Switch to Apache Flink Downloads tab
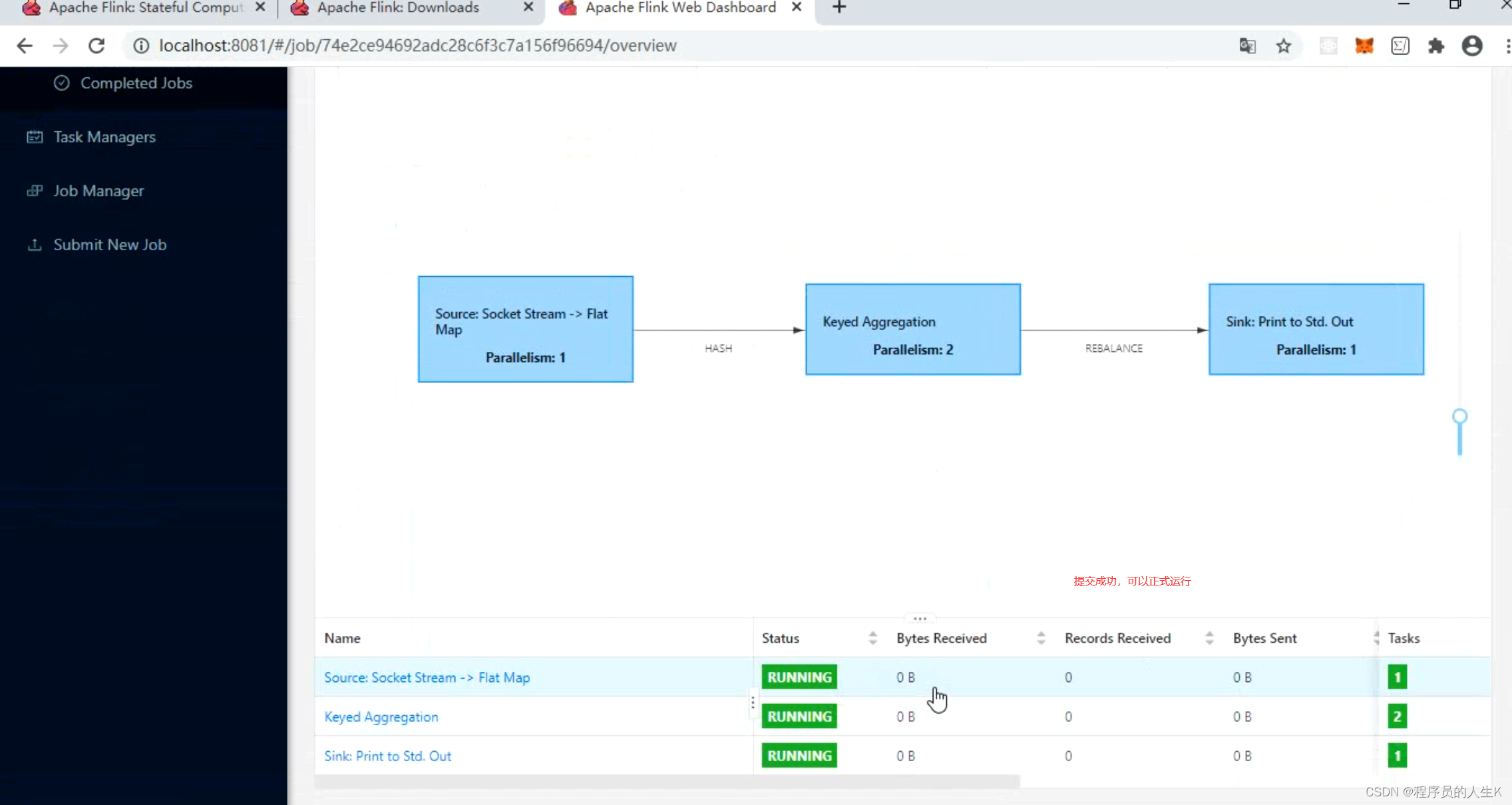This screenshot has width=1512, height=805. pyautogui.click(x=398, y=7)
